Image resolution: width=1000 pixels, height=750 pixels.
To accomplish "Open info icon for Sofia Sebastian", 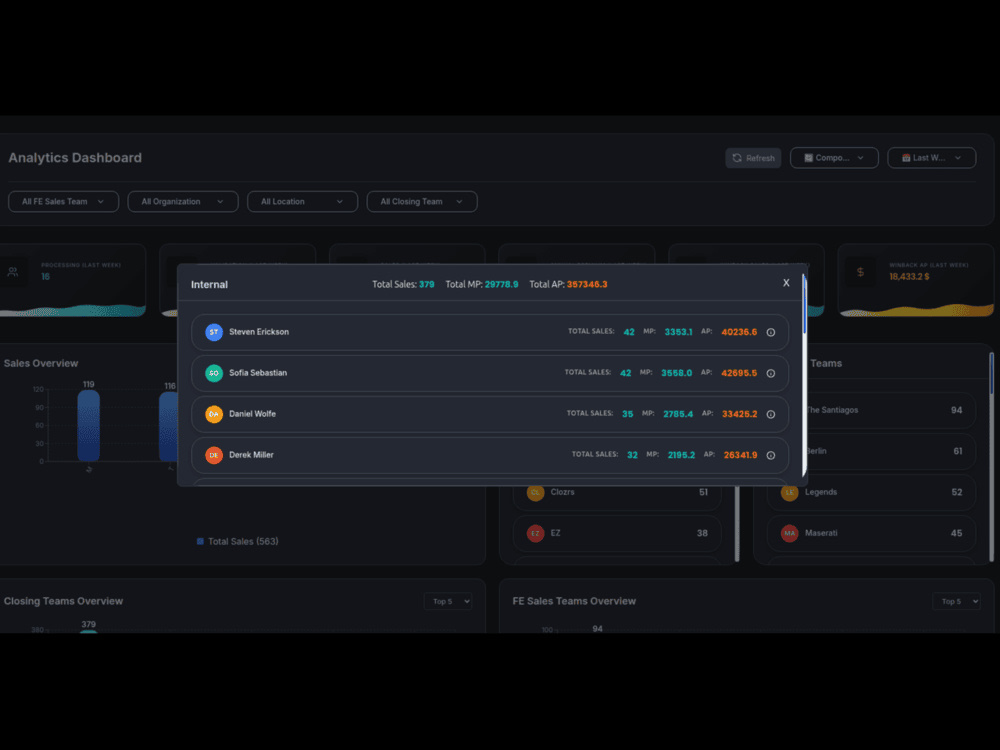I will [770, 373].
